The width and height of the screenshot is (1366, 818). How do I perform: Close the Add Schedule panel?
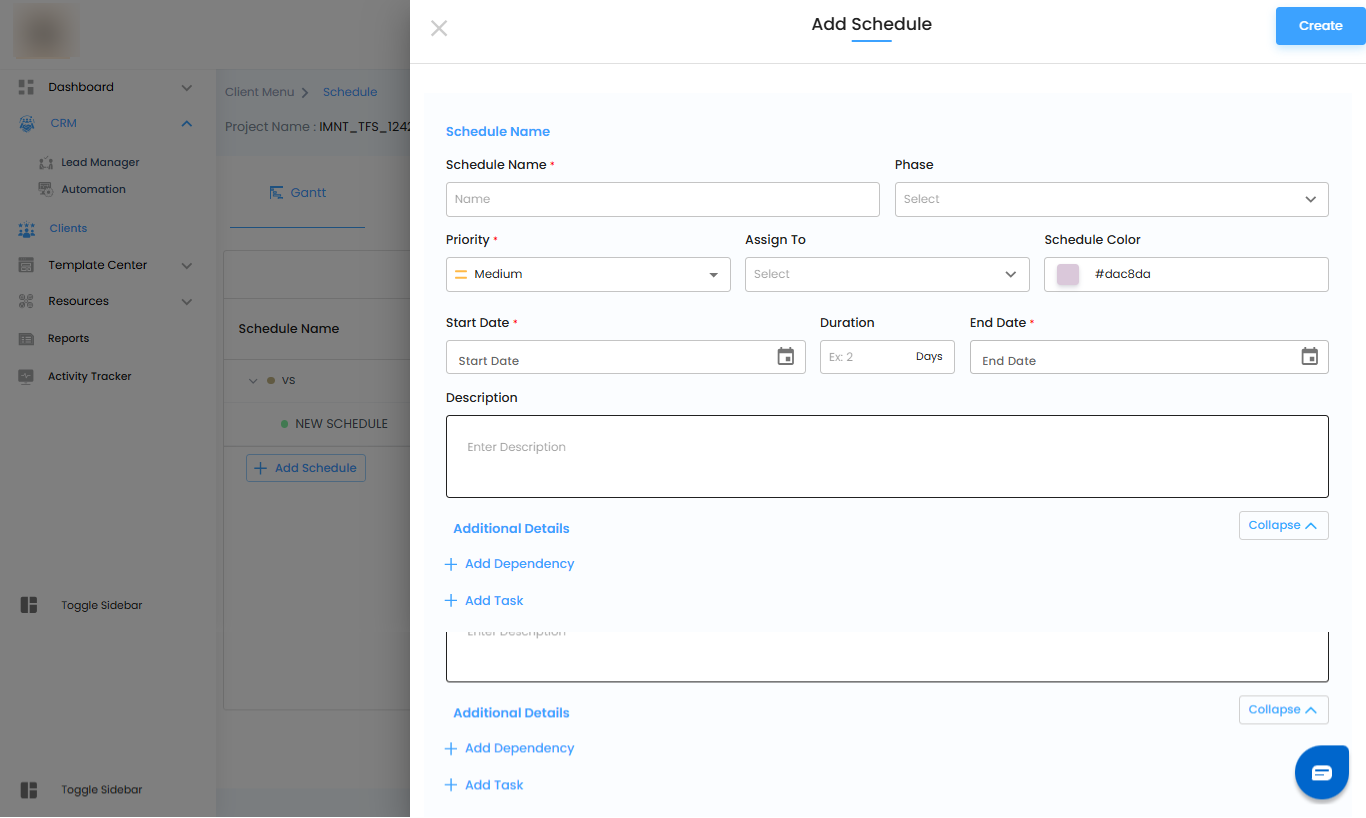pos(439,28)
